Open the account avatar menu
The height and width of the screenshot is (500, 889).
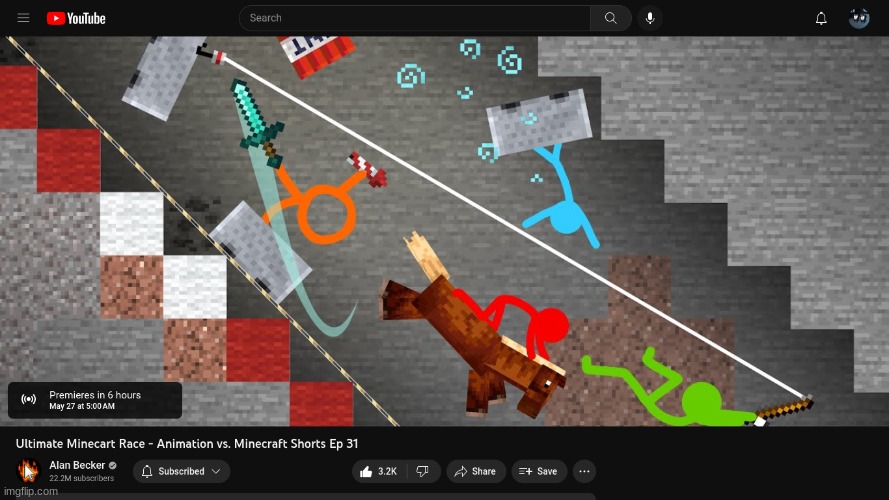point(859,19)
